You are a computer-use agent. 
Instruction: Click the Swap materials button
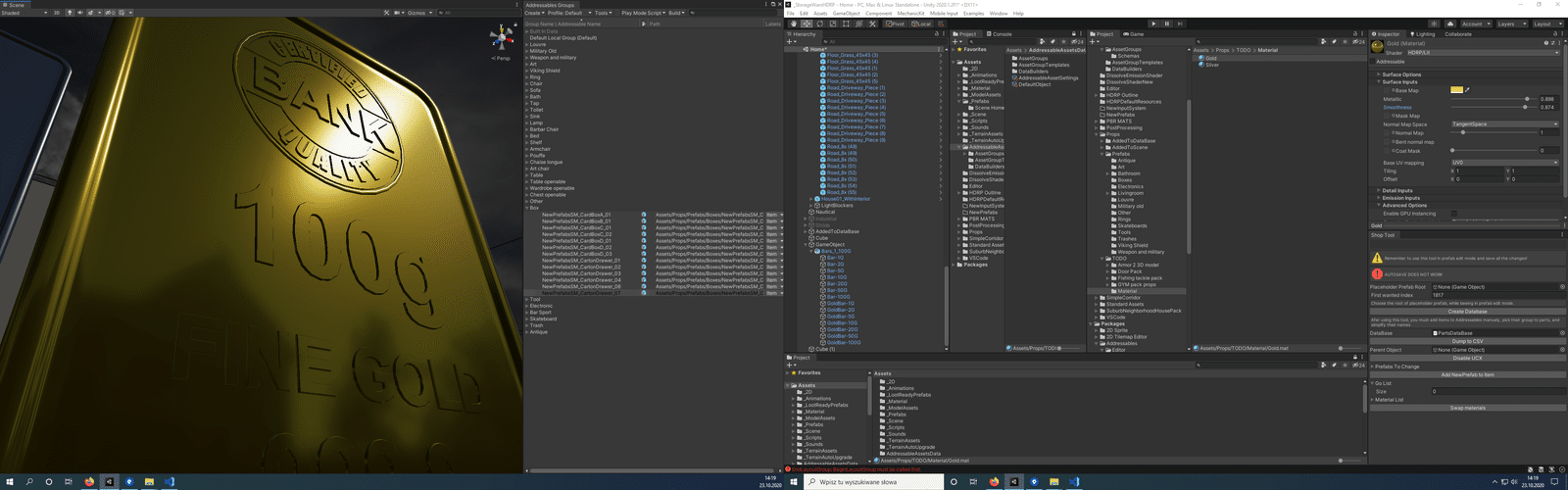[x=1467, y=408]
